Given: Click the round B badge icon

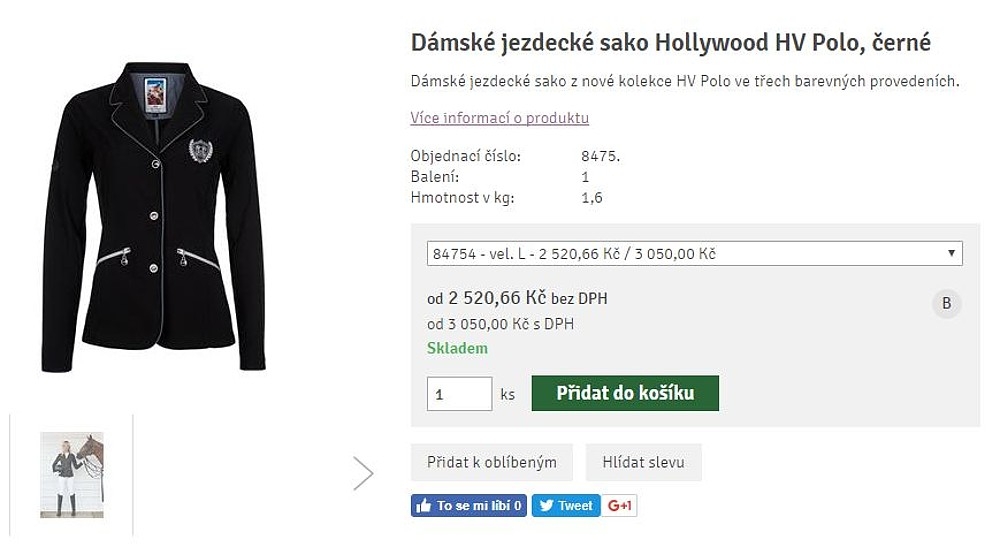Looking at the screenshot, I should (946, 304).
